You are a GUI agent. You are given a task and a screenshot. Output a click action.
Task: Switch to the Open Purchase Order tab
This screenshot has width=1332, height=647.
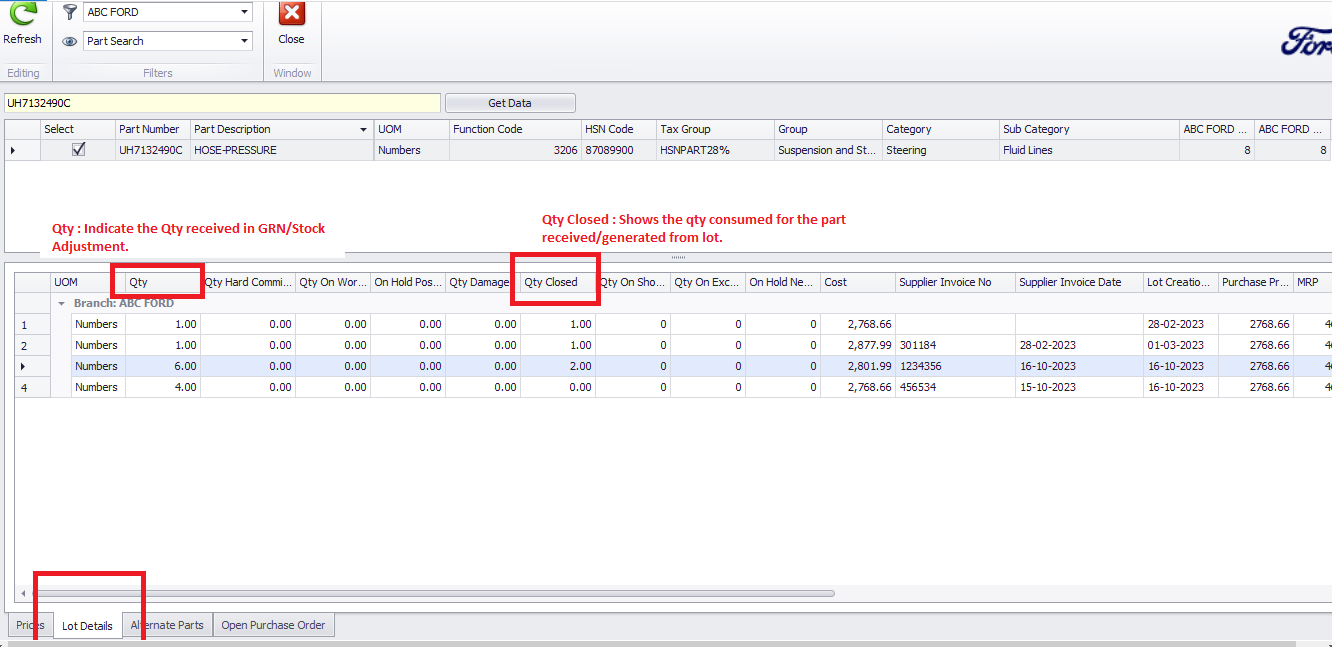point(273,625)
